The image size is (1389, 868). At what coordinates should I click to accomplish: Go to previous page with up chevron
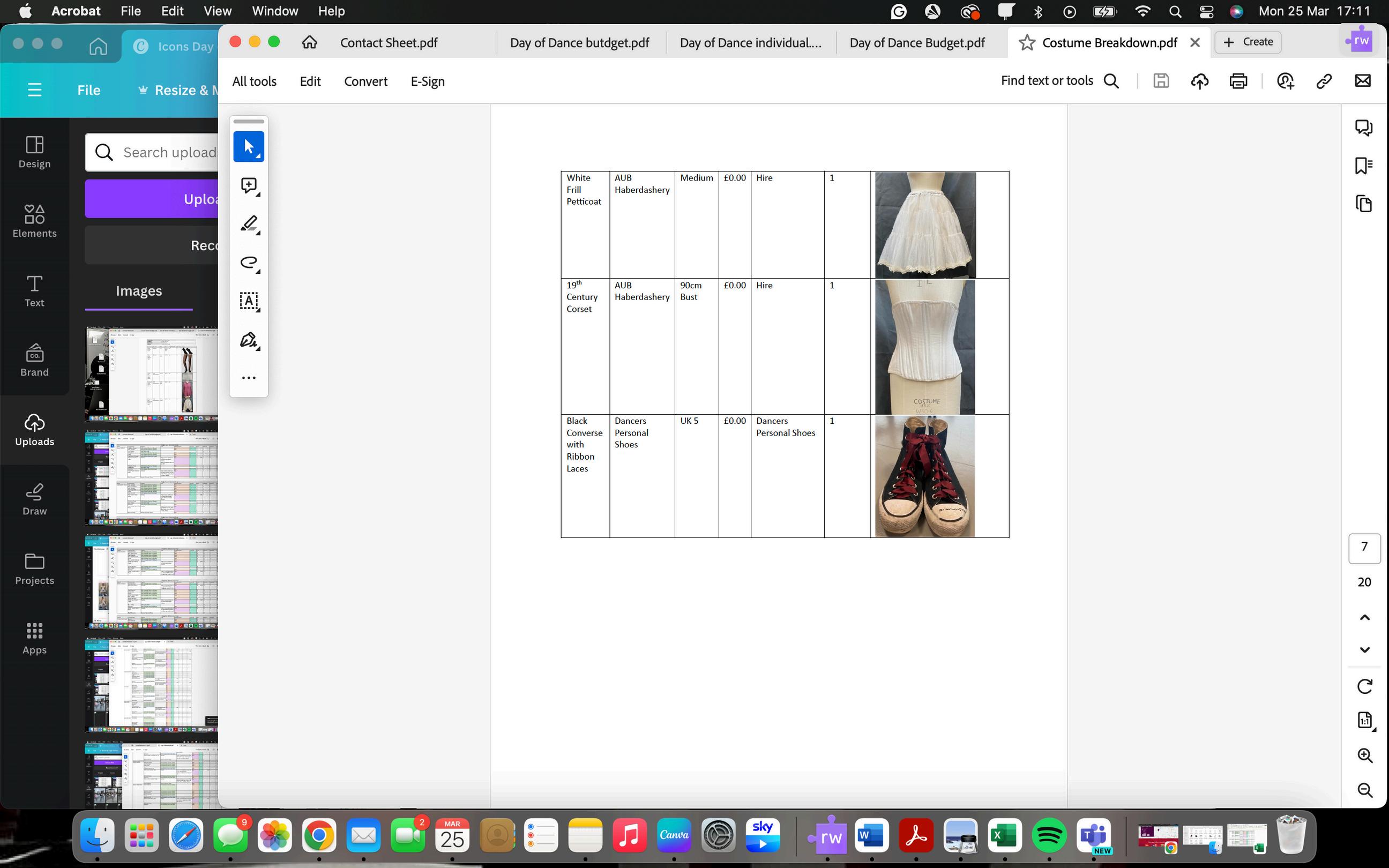(x=1364, y=618)
